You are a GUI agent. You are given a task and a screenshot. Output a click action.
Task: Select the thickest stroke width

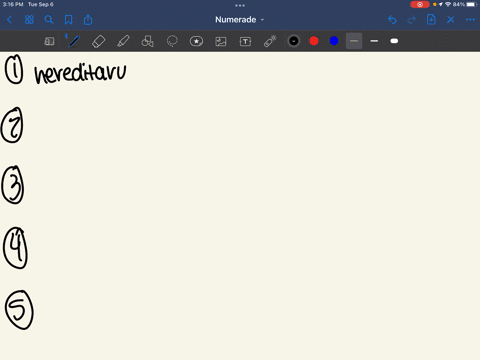pos(394,41)
